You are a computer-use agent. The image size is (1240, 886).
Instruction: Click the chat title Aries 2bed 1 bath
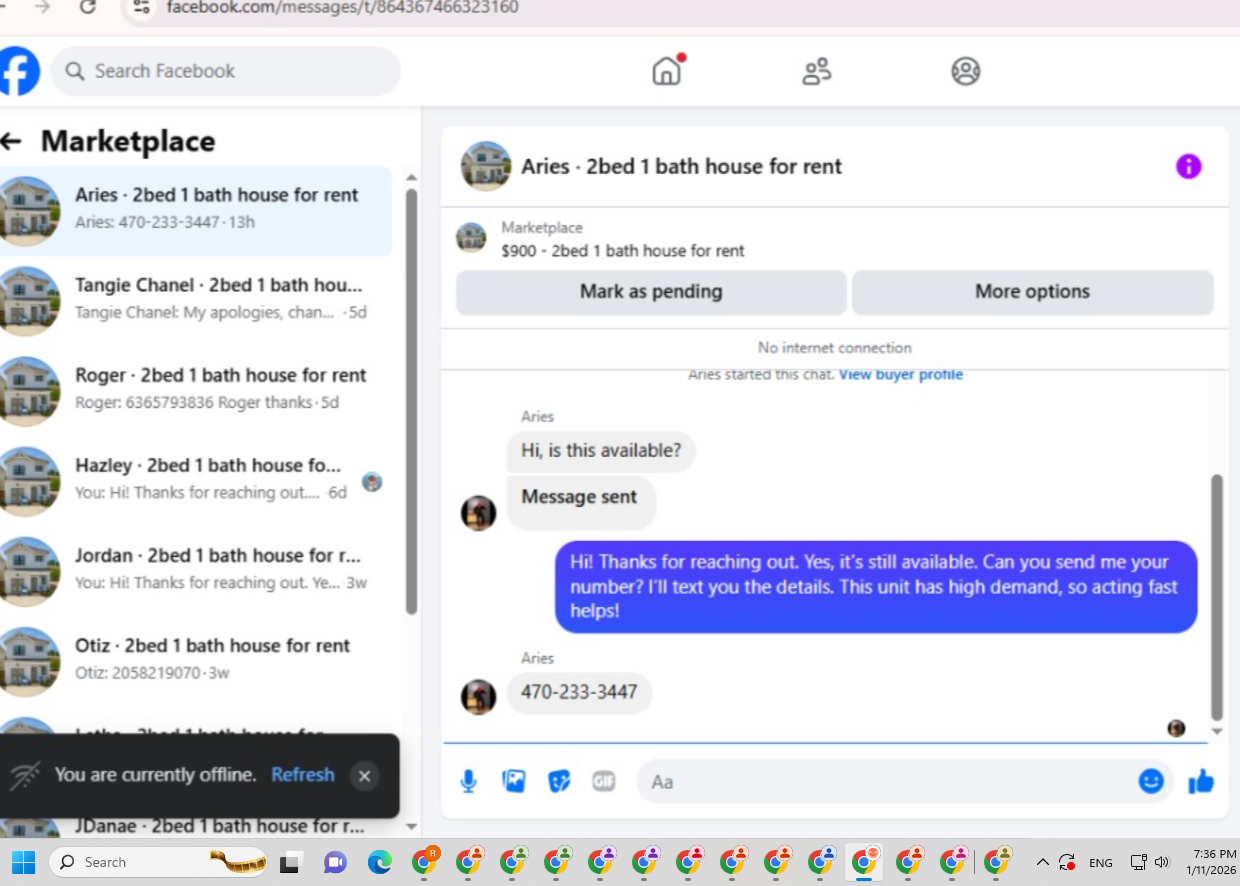(x=681, y=167)
